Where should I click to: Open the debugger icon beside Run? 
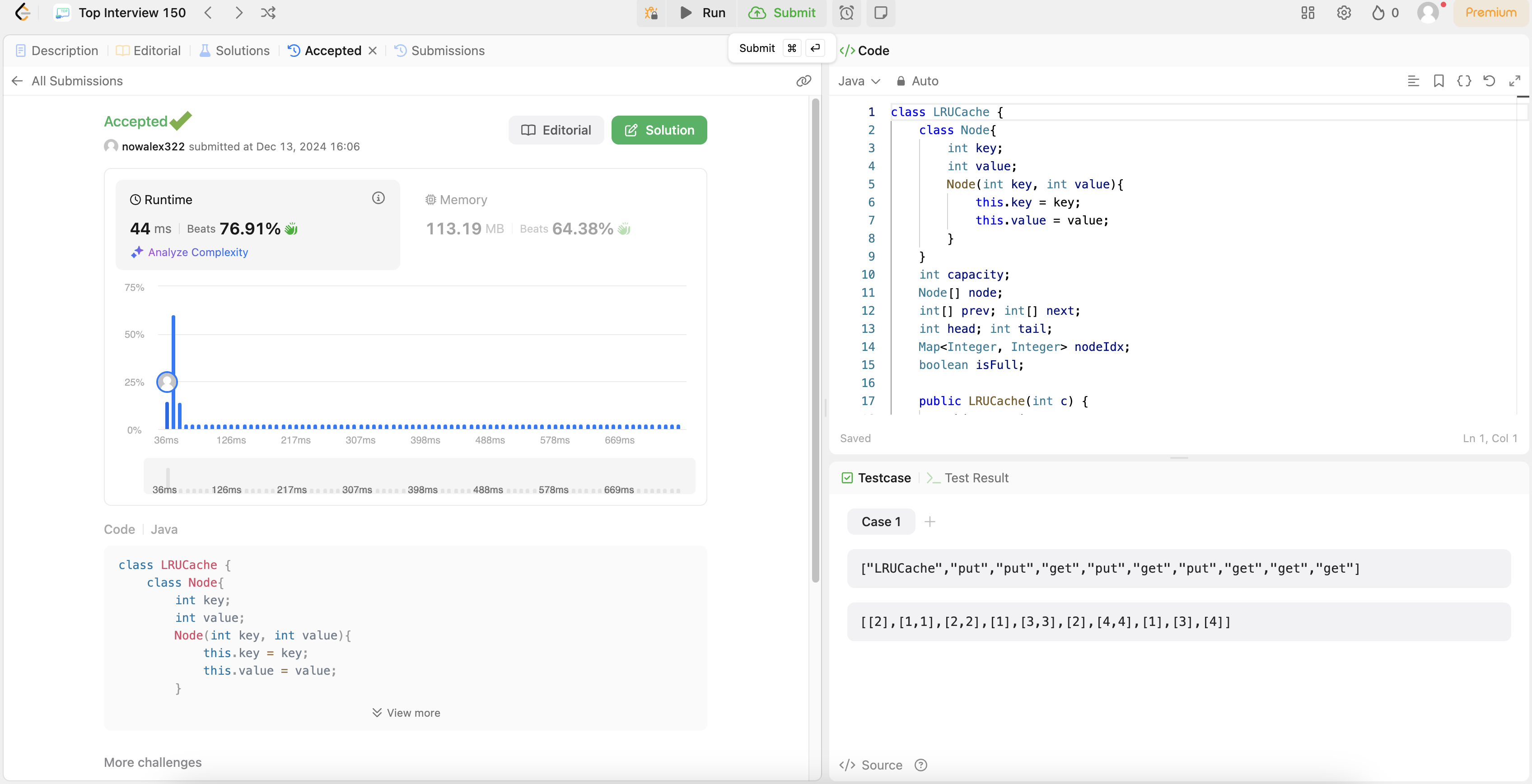651,13
